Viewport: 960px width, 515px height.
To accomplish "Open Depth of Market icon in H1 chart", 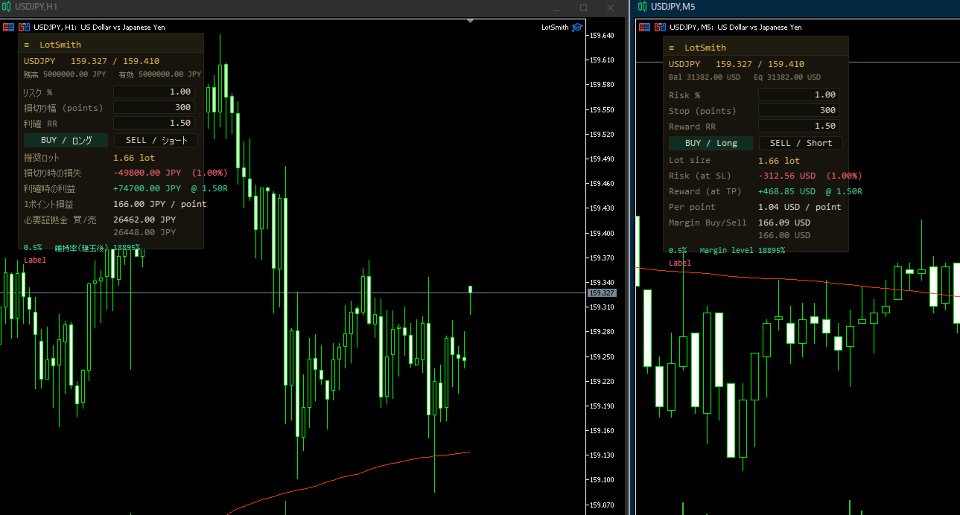I will 24,27.
